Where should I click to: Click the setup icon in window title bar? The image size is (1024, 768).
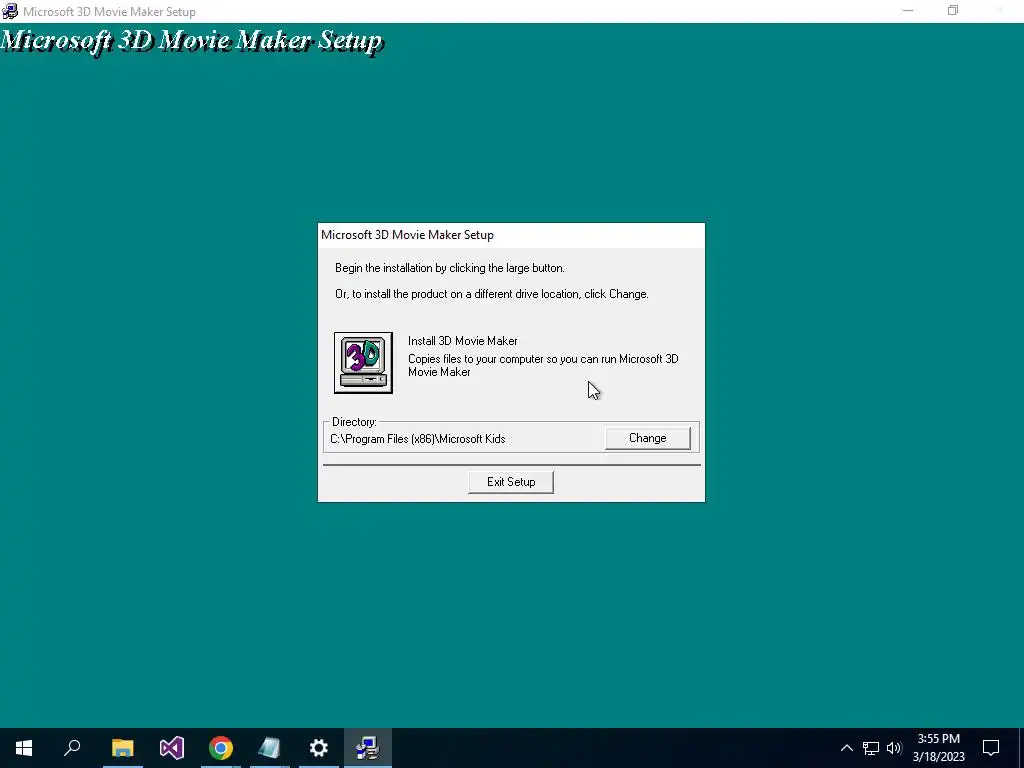[10, 11]
